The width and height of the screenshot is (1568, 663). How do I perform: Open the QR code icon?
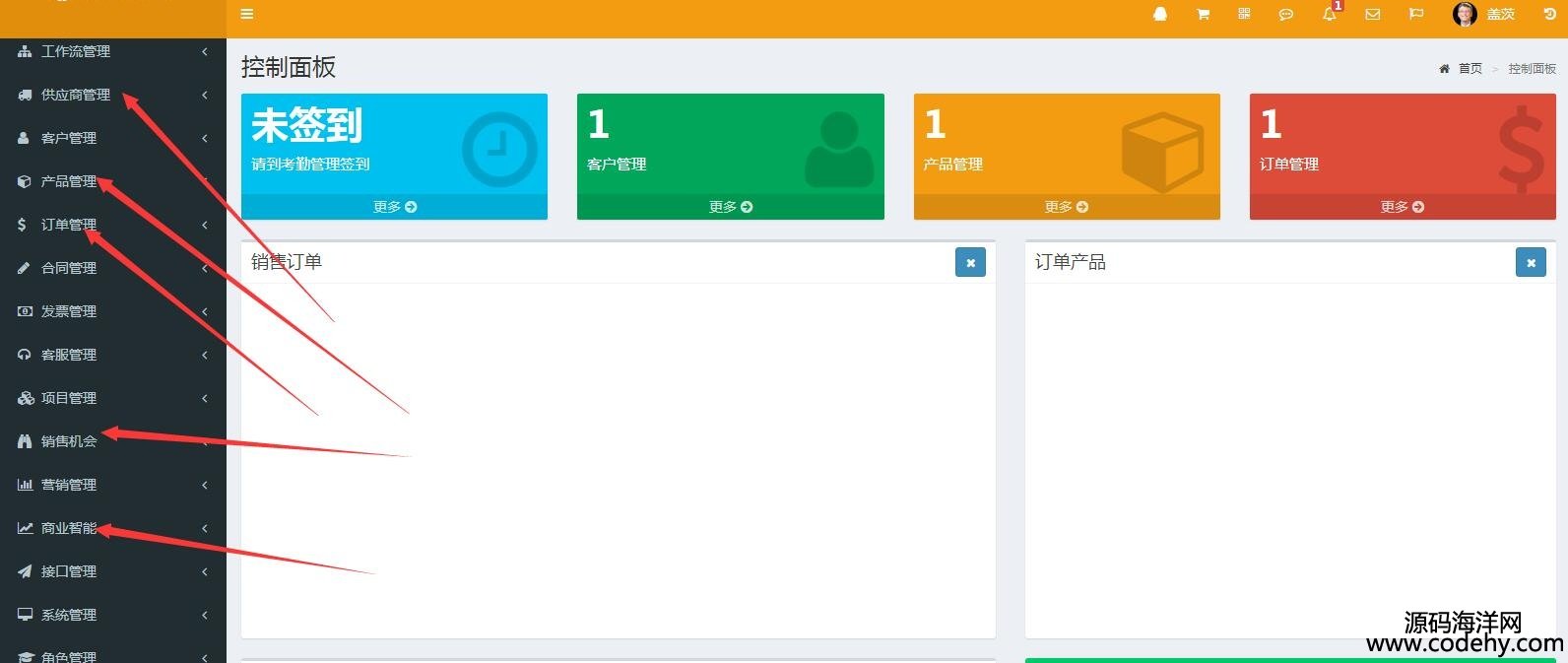pyautogui.click(x=1244, y=14)
